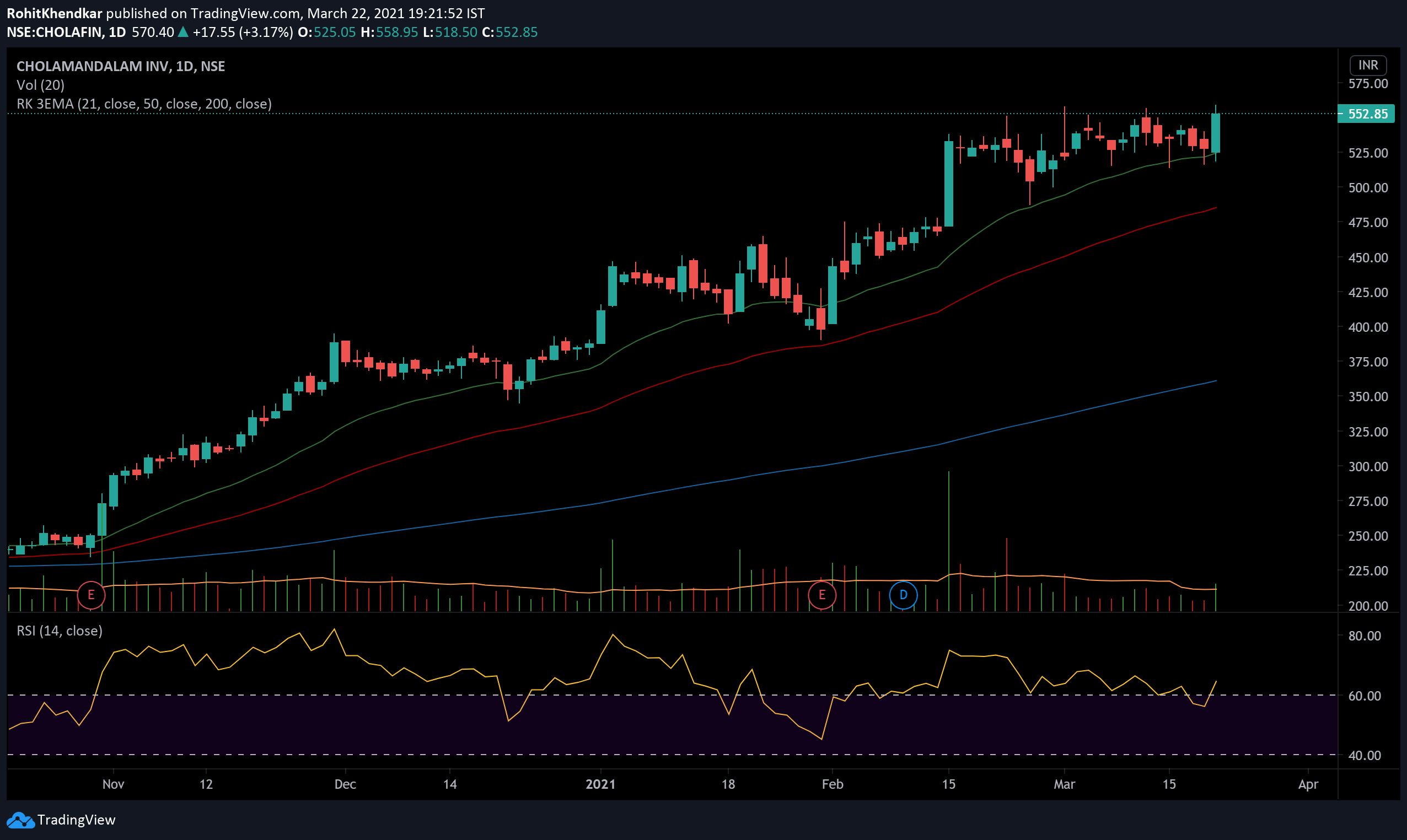Click the RSI (14, close) indicator label

[60, 631]
